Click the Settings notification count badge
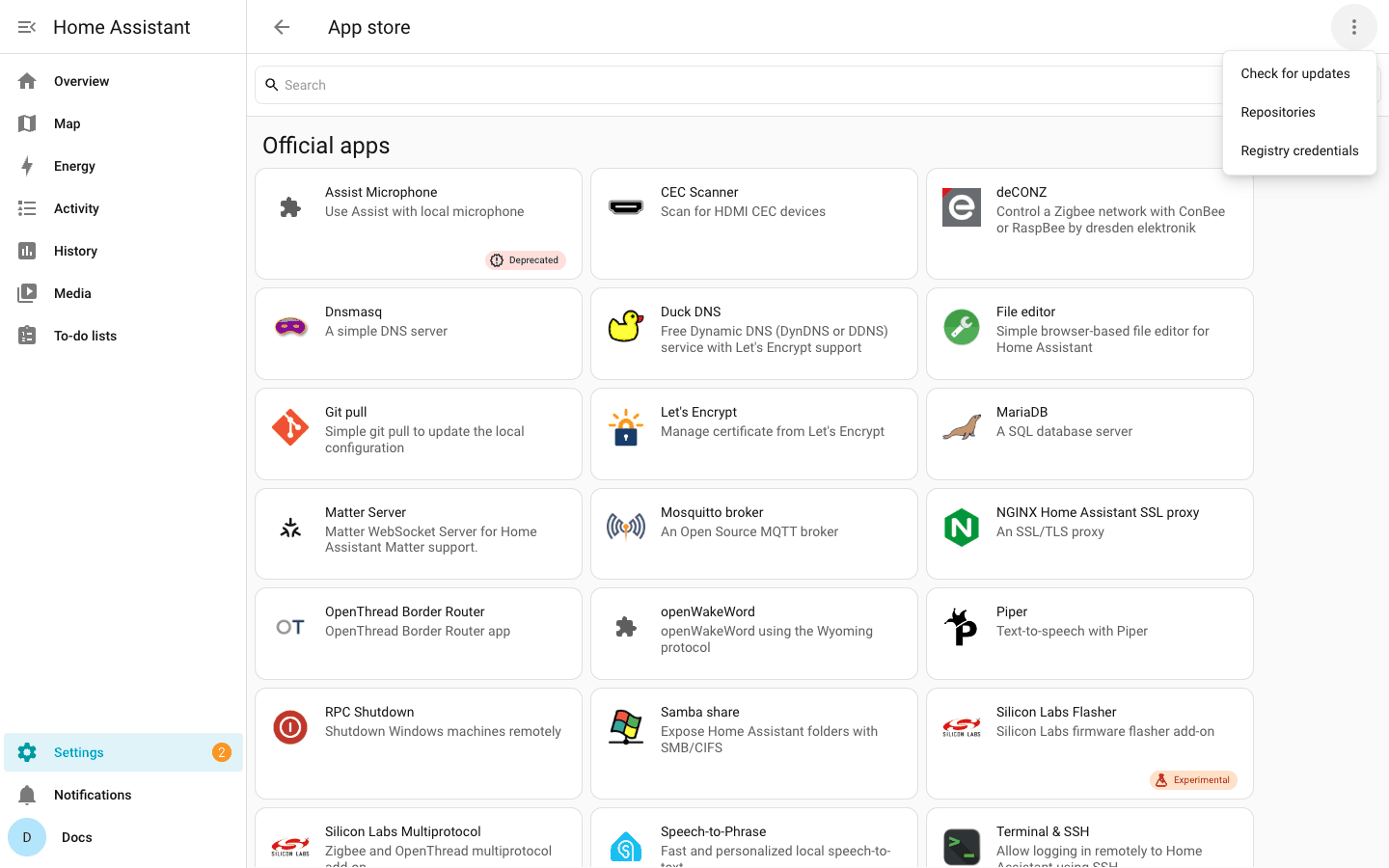The width and height of the screenshot is (1389, 868). pos(222,752)
